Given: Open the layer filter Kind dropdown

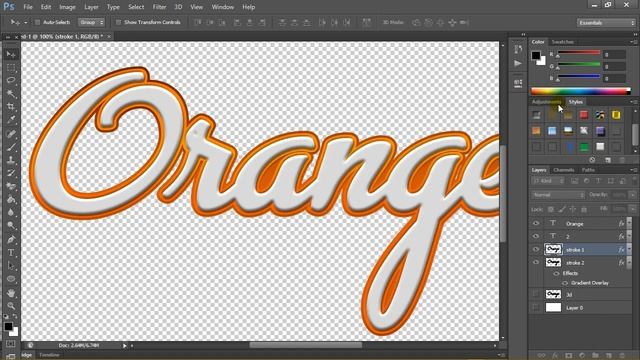Looking at the screenshot, I should tap(548, 181).
